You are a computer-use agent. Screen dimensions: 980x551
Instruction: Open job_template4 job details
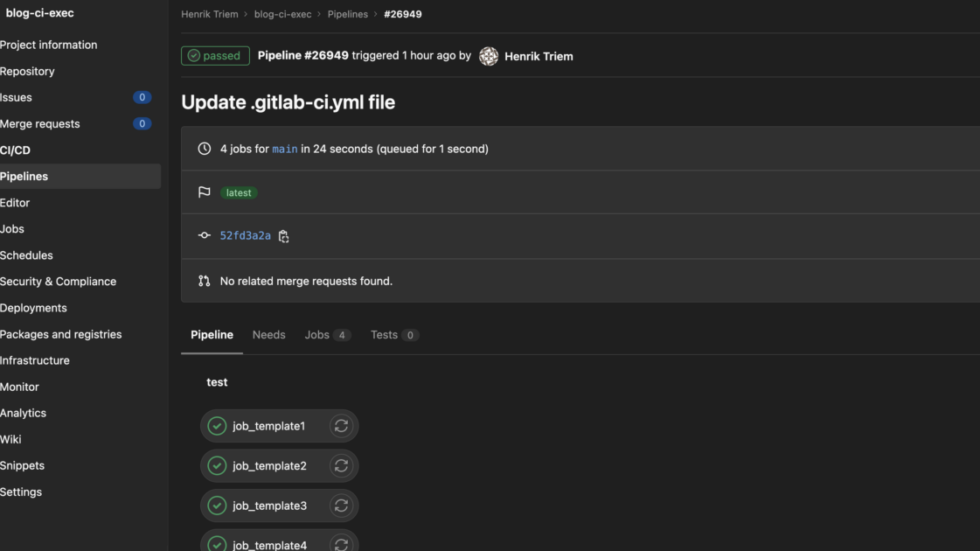269,545
